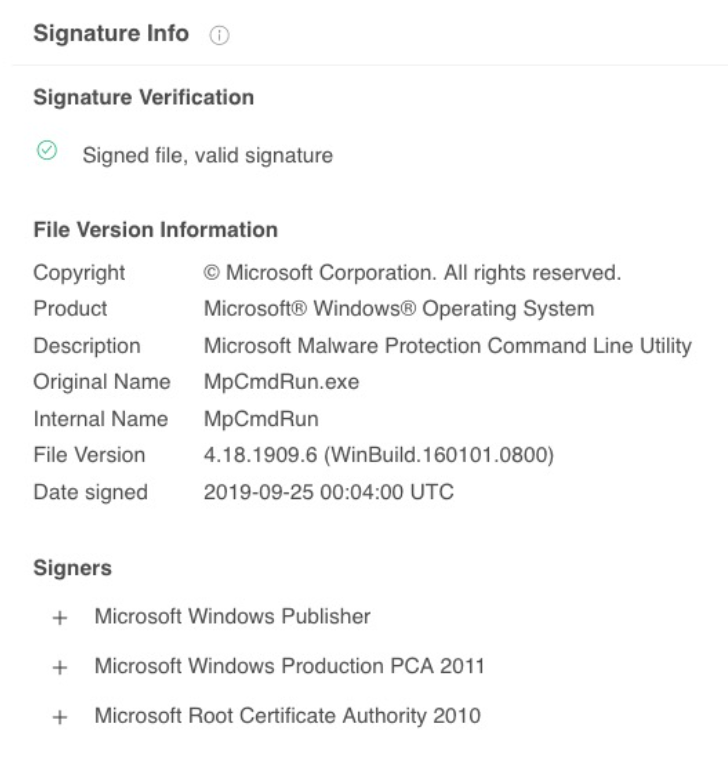
Task: Click the file version 4.18.1909.6 value
Action: [x=379, y=455]
